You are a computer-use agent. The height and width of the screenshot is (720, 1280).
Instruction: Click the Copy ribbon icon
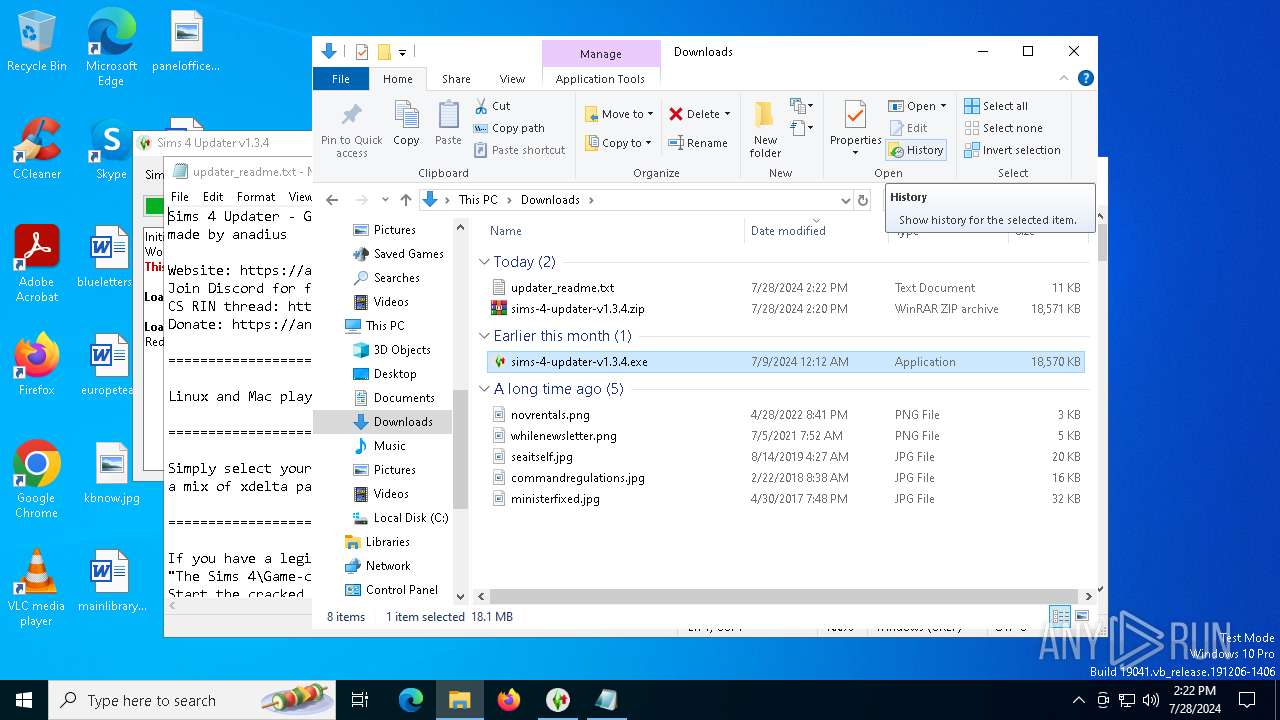click(x=406, y=124)
